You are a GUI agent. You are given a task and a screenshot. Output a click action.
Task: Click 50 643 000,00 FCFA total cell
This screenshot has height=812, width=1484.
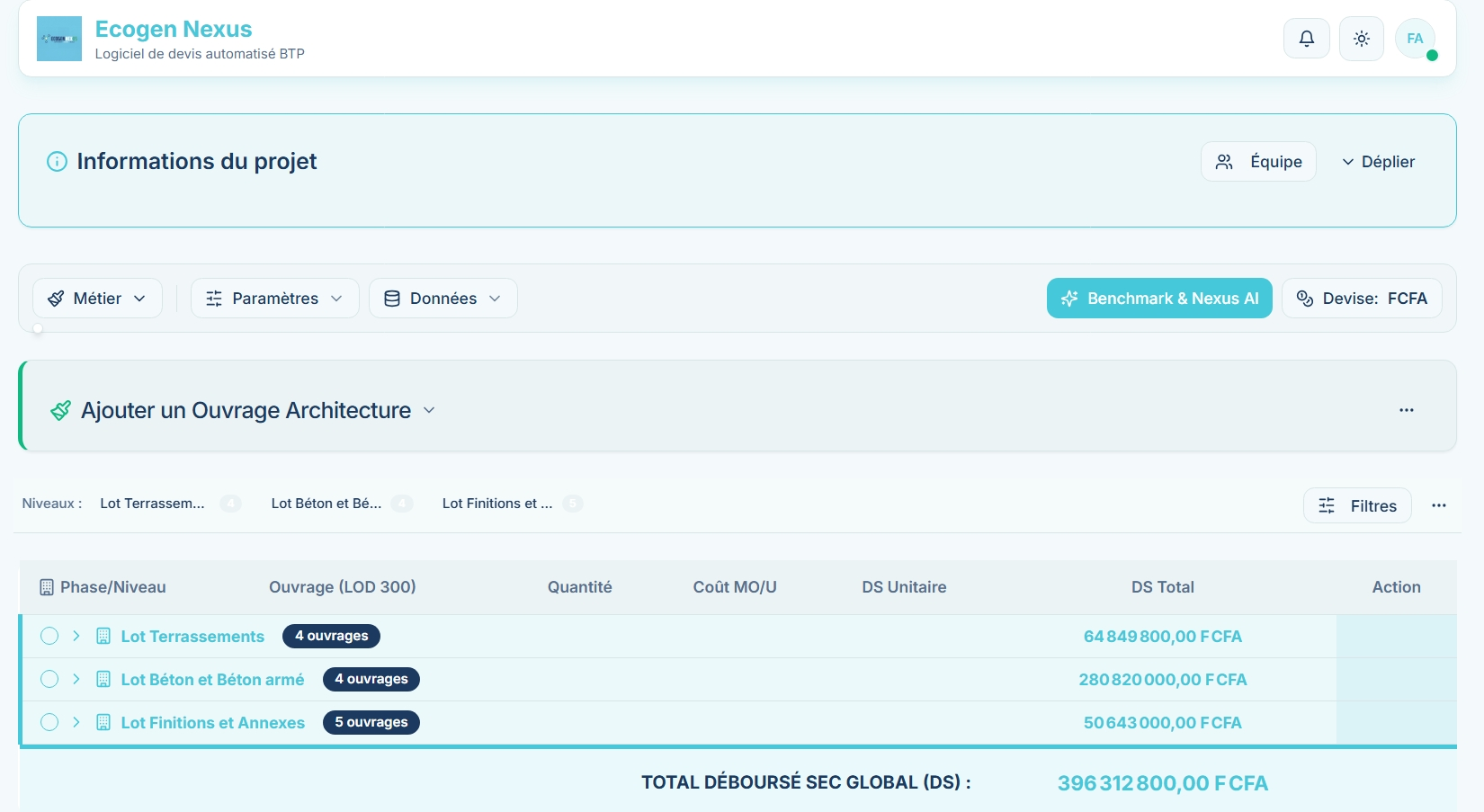(1163, 723)
